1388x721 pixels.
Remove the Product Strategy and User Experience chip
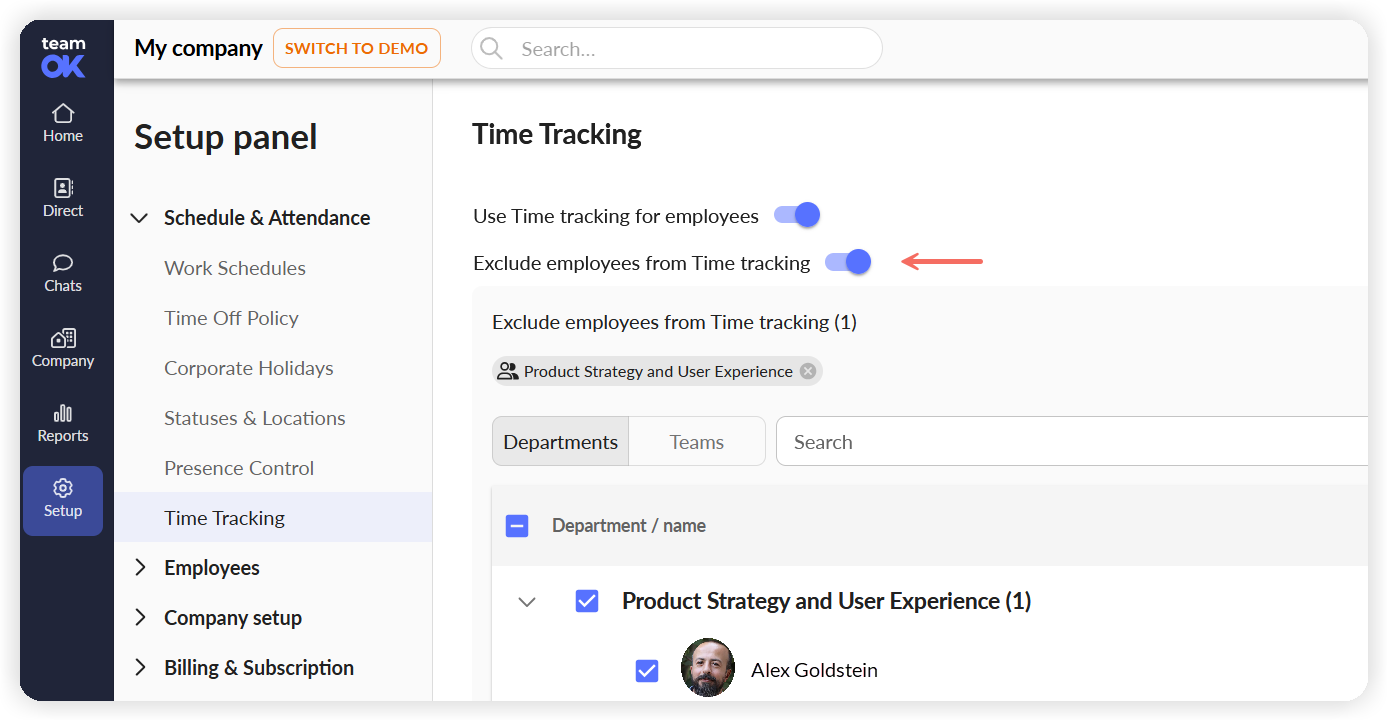click(808, 371)
